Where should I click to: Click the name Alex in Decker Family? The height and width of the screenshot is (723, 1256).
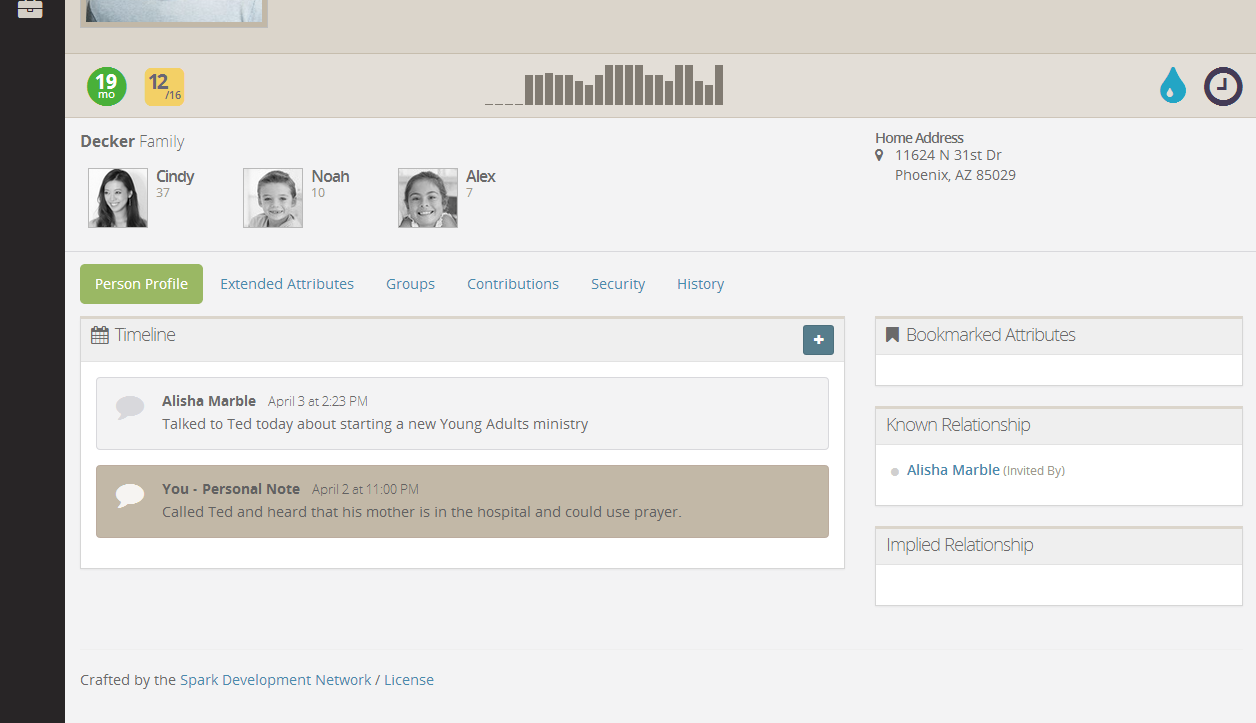coord(481,177)
